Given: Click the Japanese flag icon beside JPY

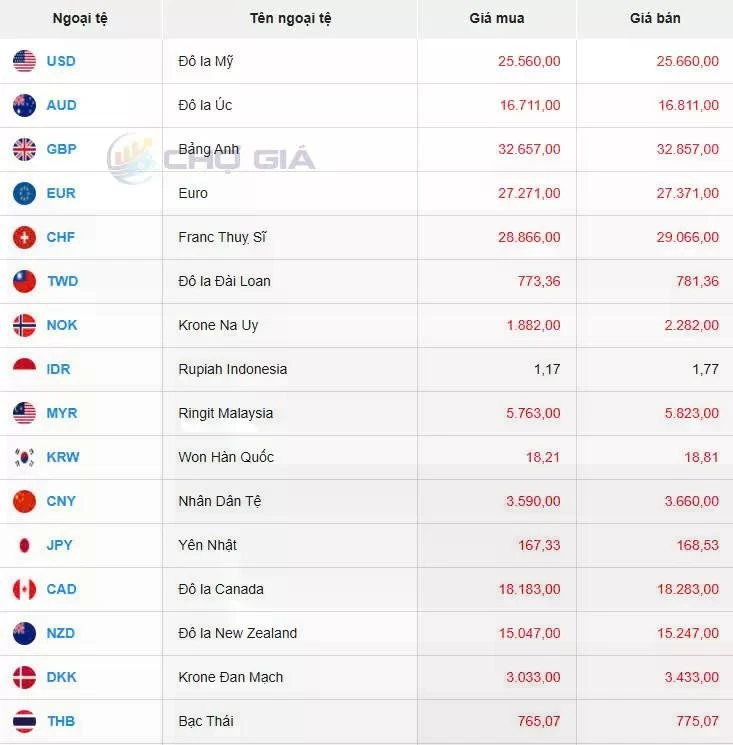Looking at the screenshot, I should coord(25,545).
